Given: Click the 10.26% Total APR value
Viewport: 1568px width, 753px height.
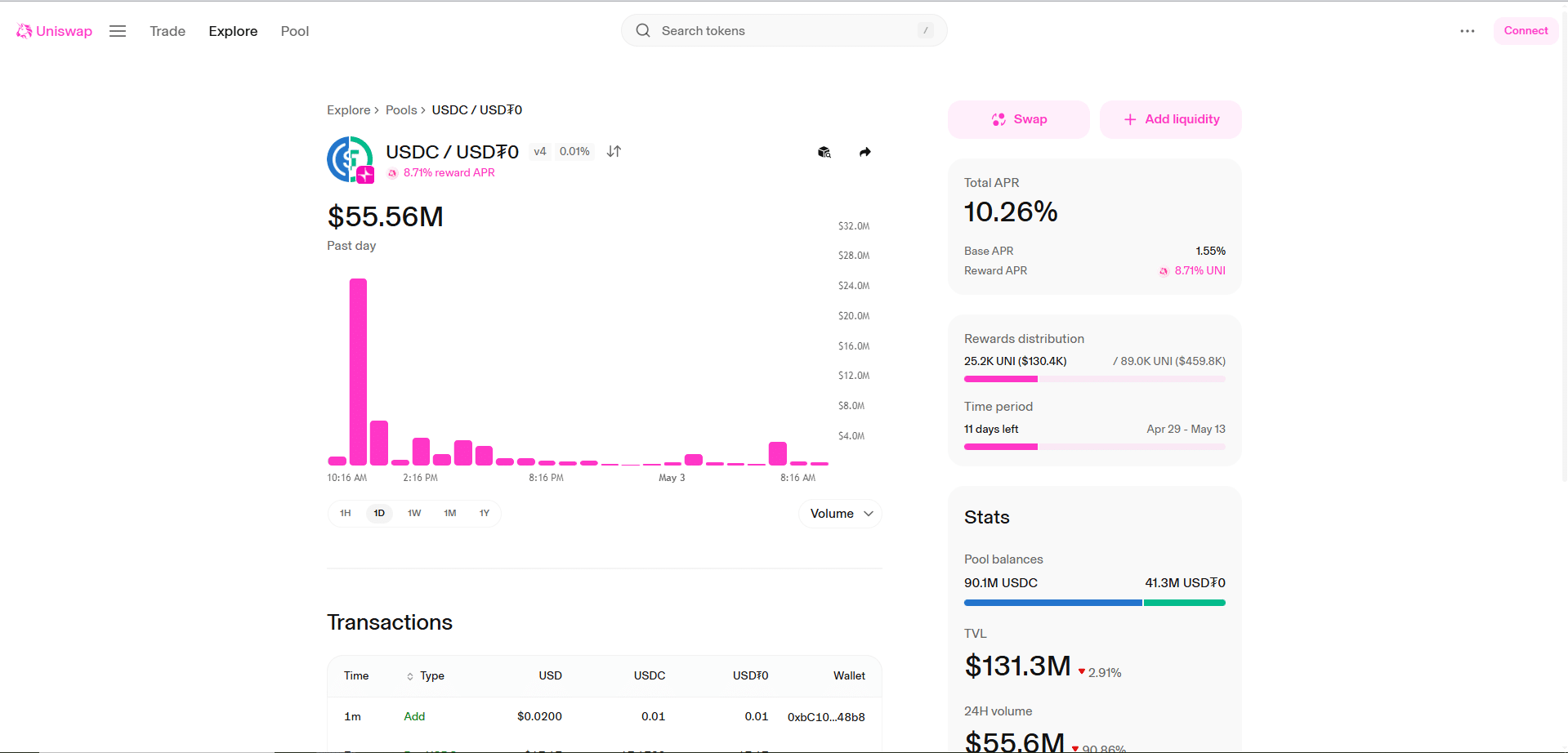Looking at the screenshot, I should [1011, 212].
